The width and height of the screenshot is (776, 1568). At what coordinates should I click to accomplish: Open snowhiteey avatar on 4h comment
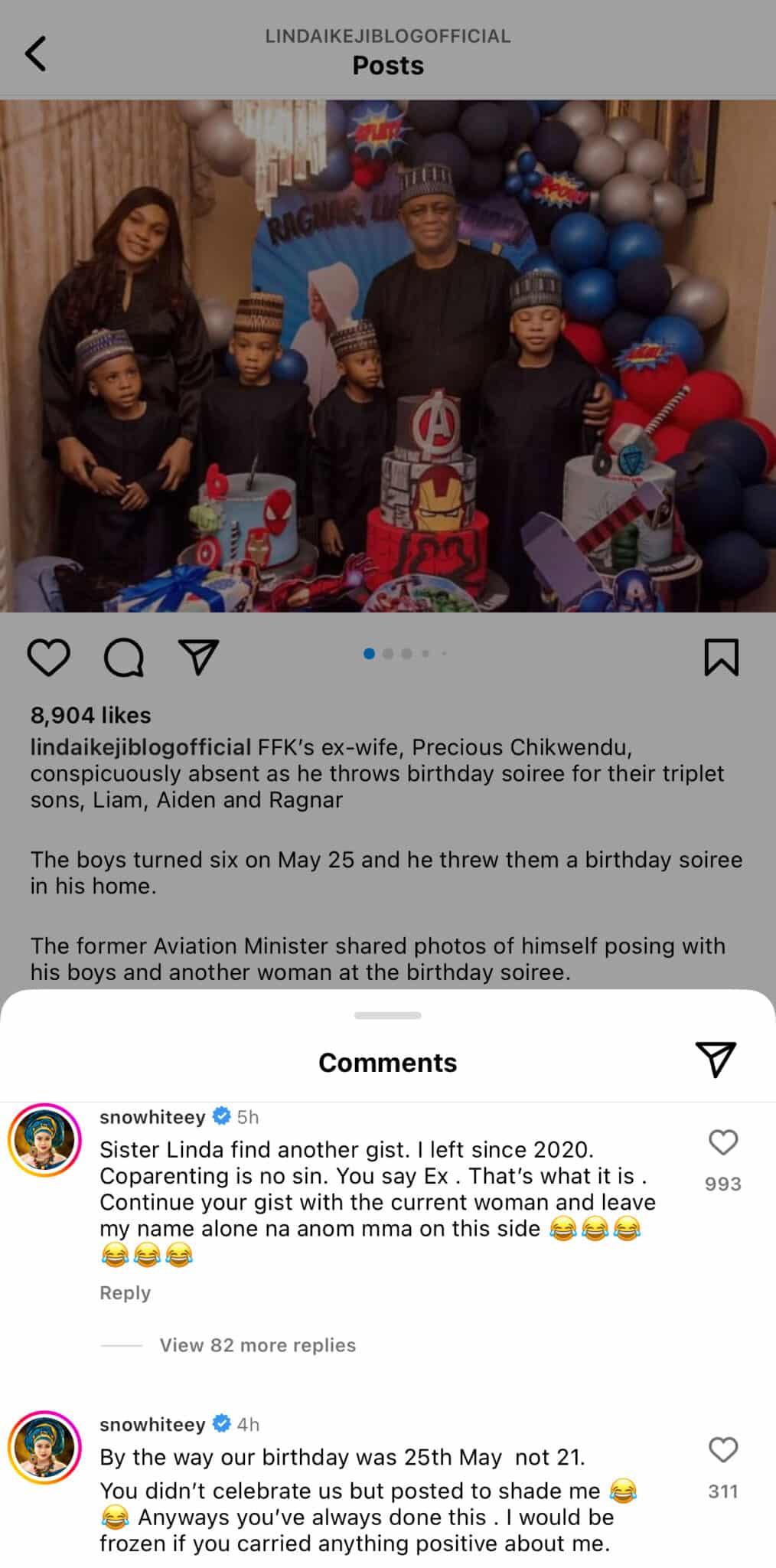44,1448
